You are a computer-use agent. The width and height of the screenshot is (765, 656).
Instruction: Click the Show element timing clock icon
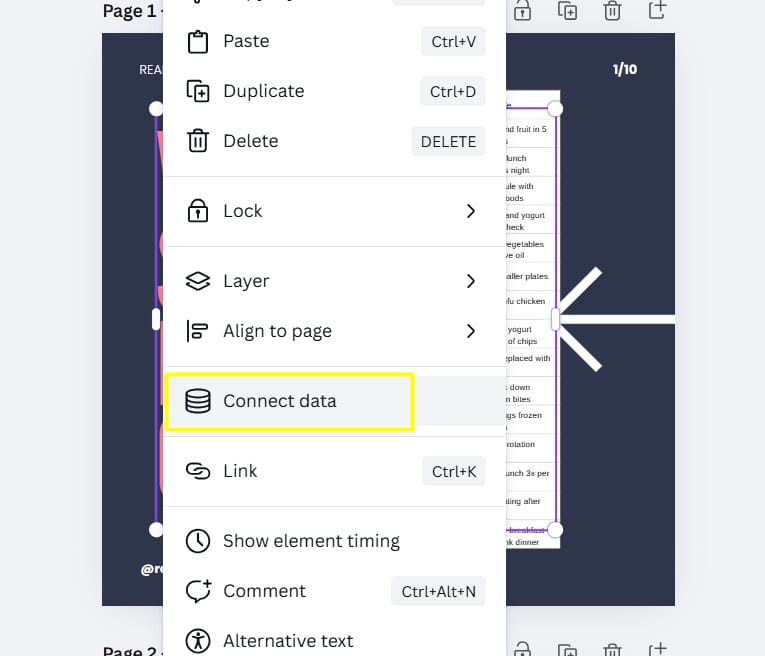[198, 541]
